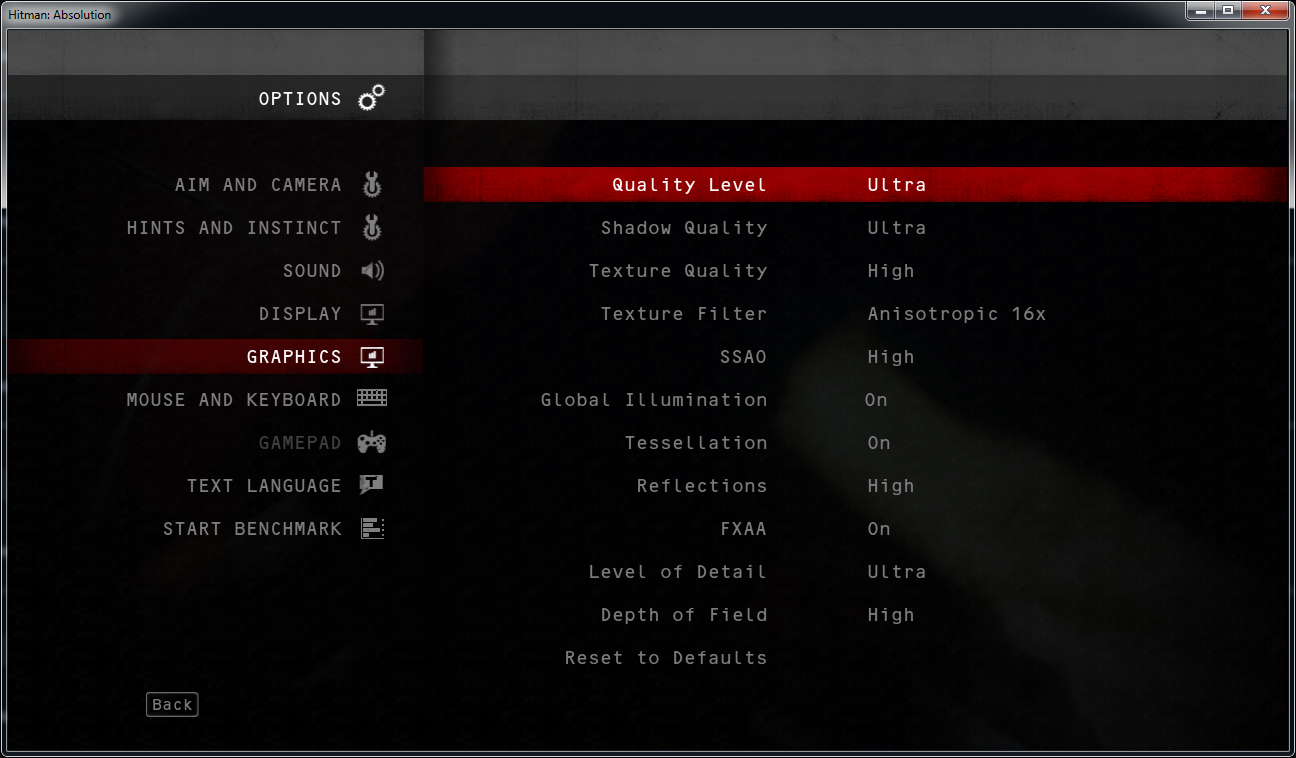Click the keyboard icon for Mouse and Keyboard
1296x758 pixels.
pyautogui.click(x=372, y=399)
